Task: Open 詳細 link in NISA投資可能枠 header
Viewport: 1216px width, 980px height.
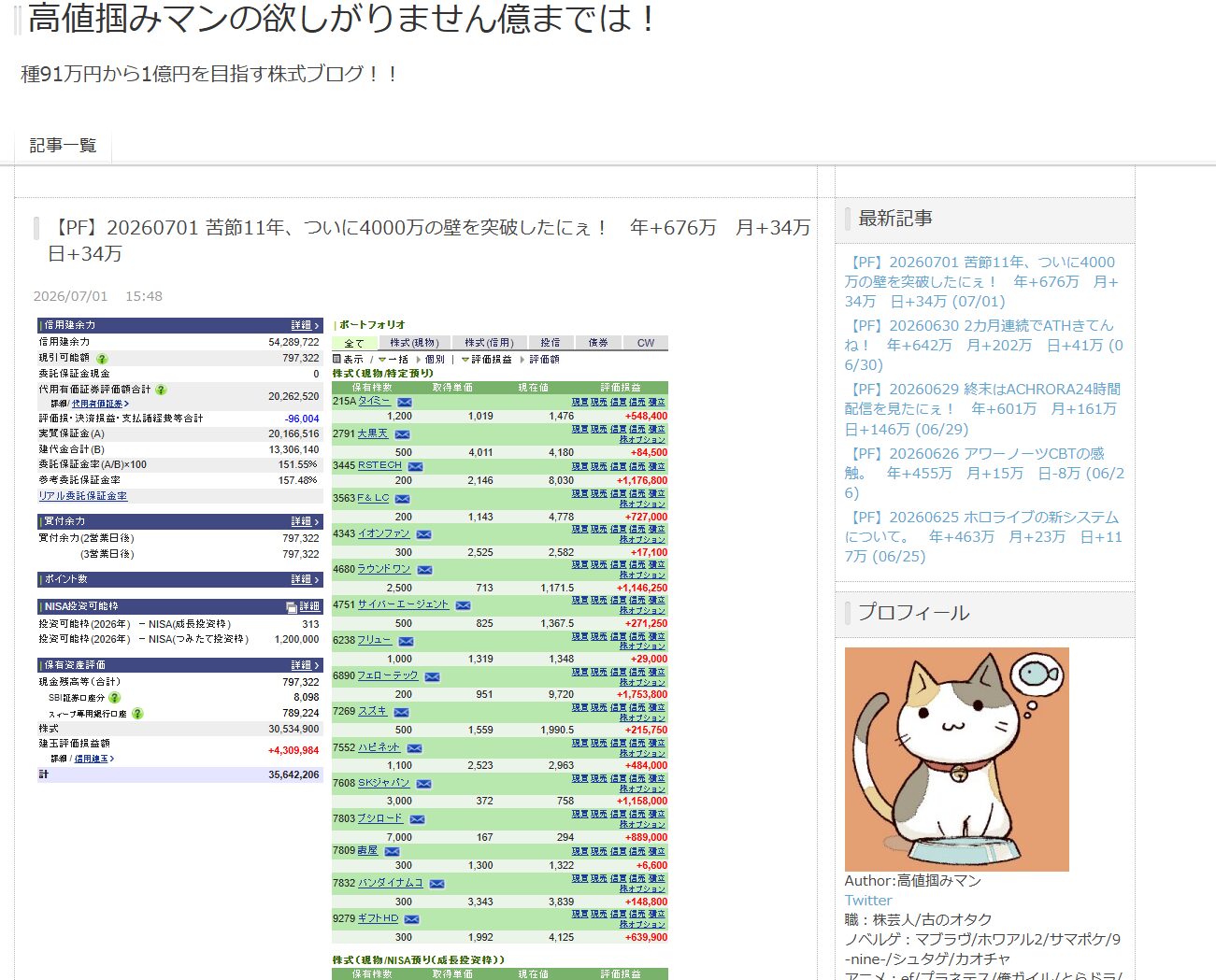Action: 309,606
